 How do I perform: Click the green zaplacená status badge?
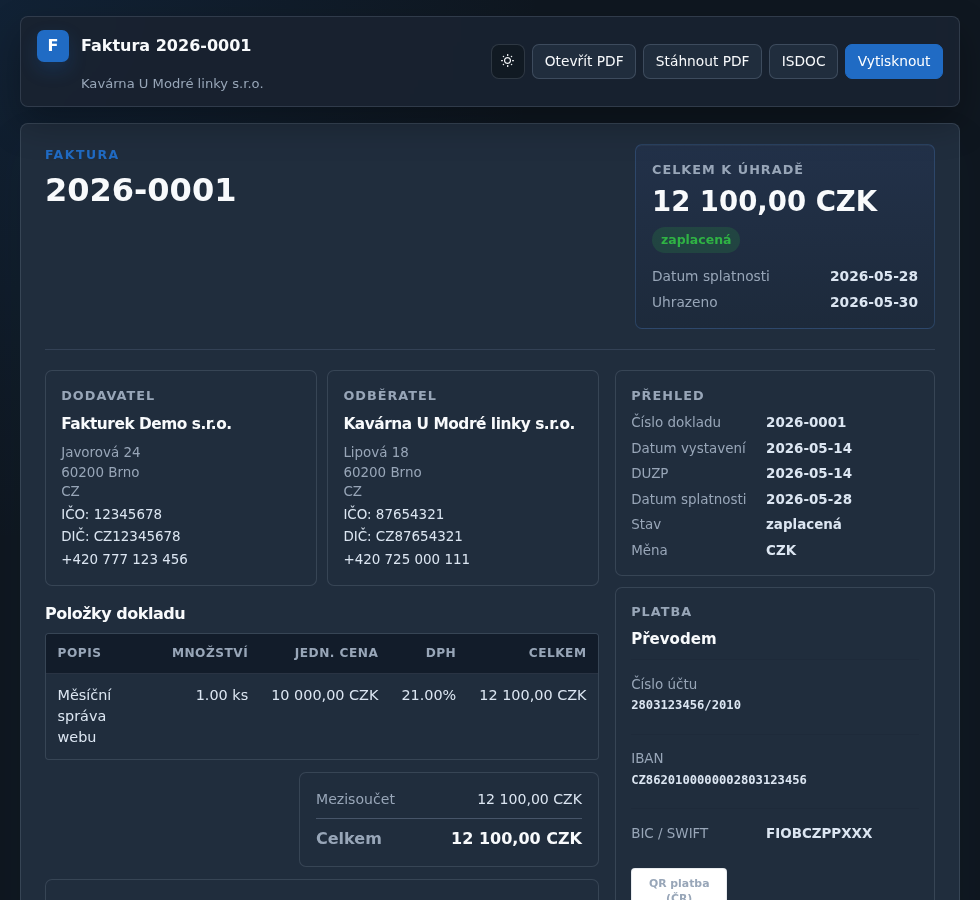pos(696,240)
